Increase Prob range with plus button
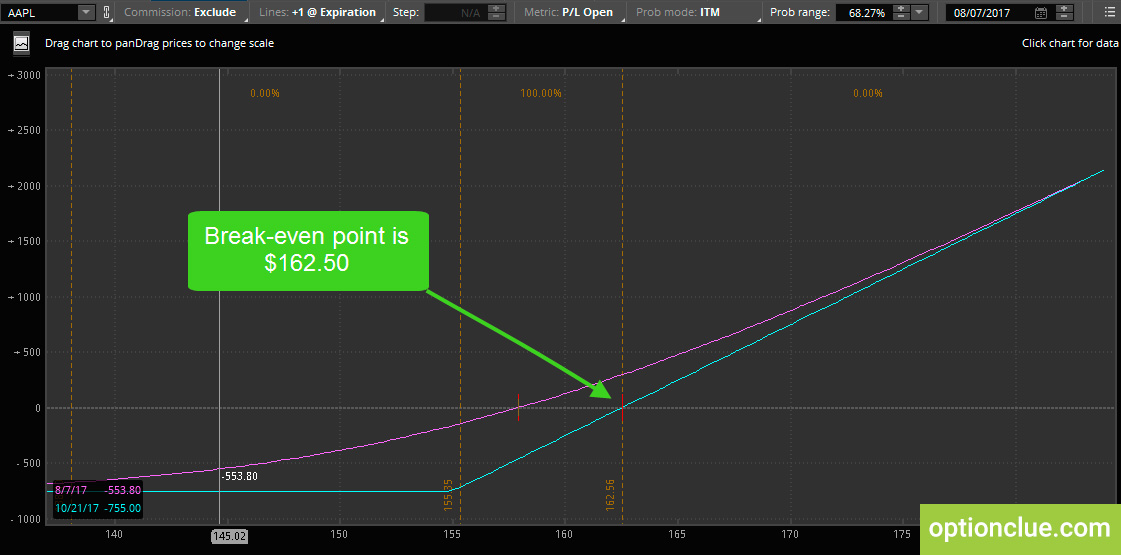1121x555 pixels. (x=902, y=9)
